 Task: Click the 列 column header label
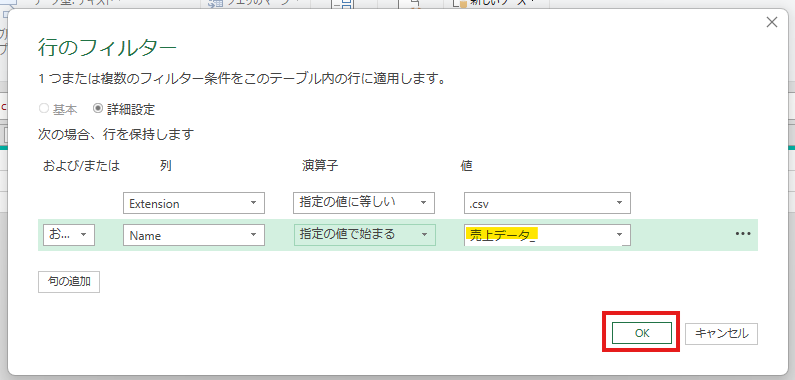166,166
